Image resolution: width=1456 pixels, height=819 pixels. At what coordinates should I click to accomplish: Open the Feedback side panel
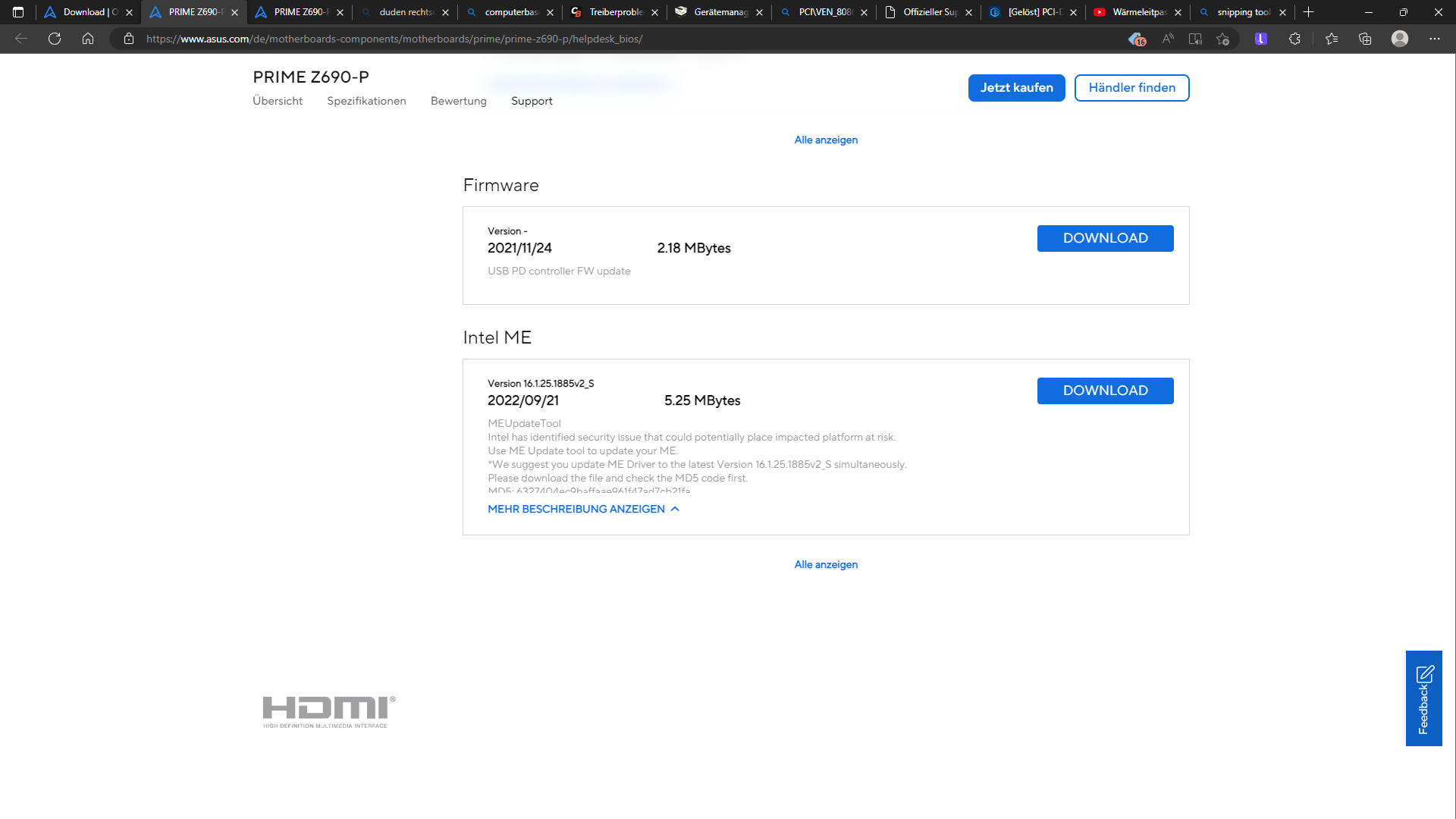tap(1423, 698)
